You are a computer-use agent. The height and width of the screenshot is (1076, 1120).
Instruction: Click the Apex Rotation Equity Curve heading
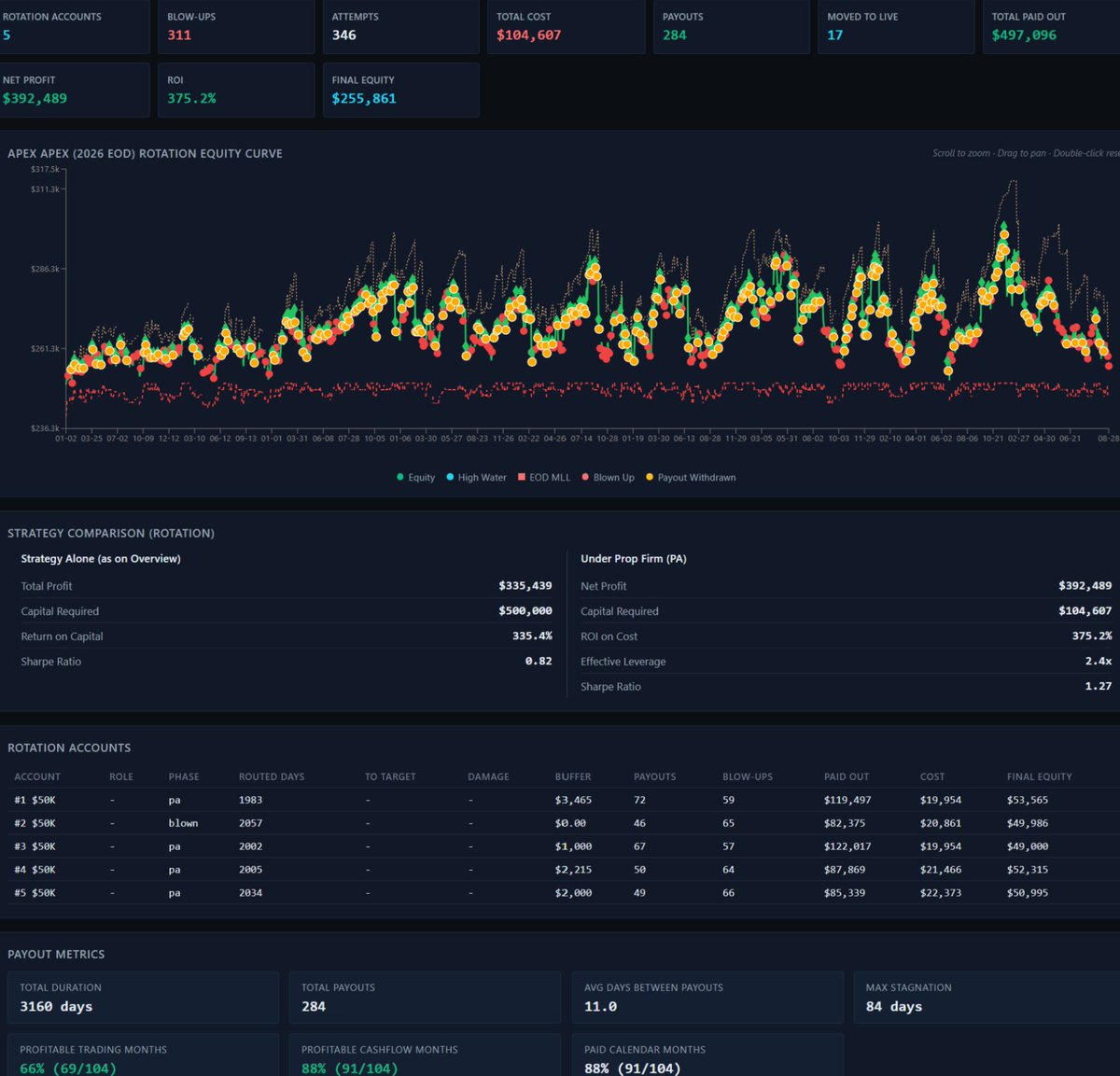145,153
